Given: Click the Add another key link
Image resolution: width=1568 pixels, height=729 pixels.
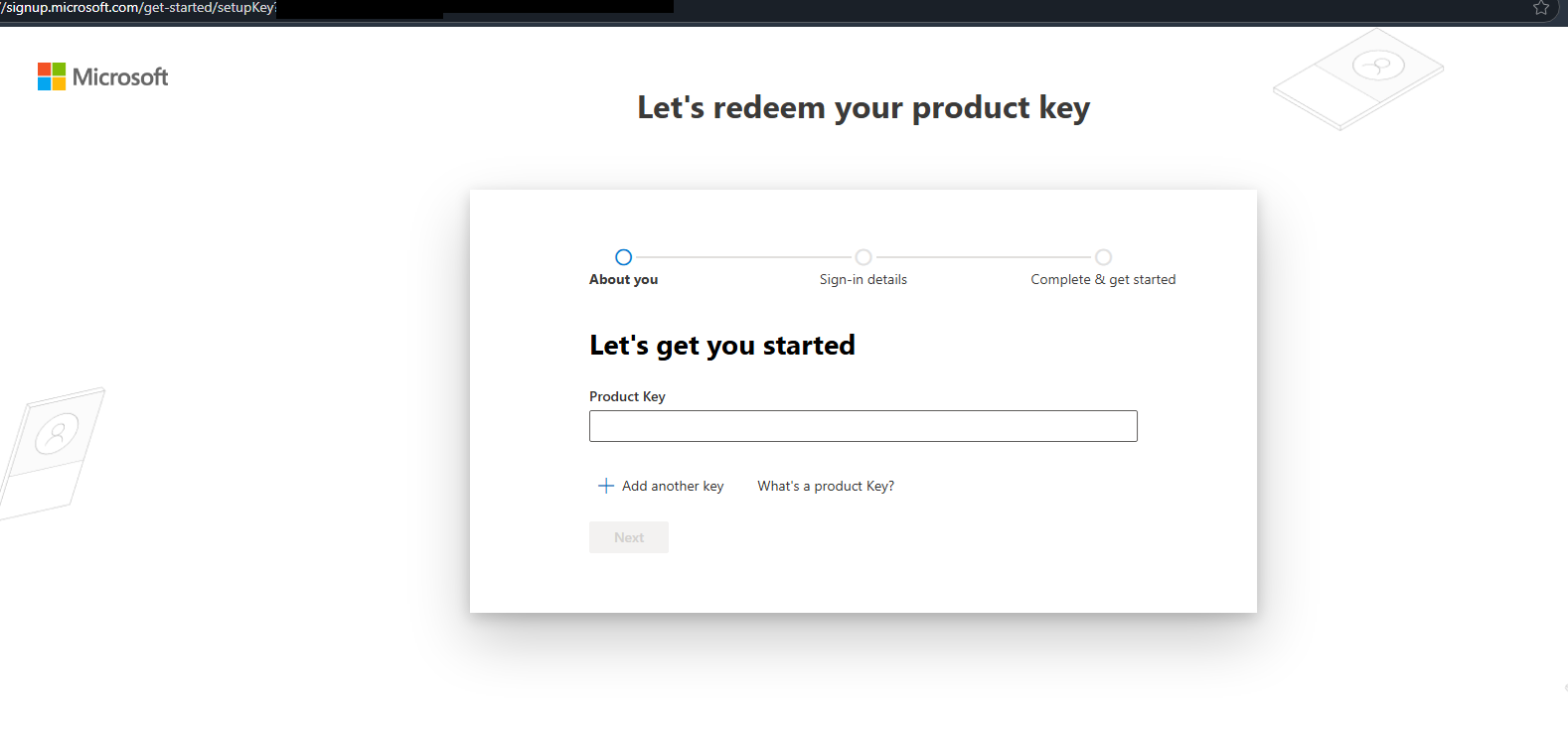Looking at the screenshot, I should point(673,486).
